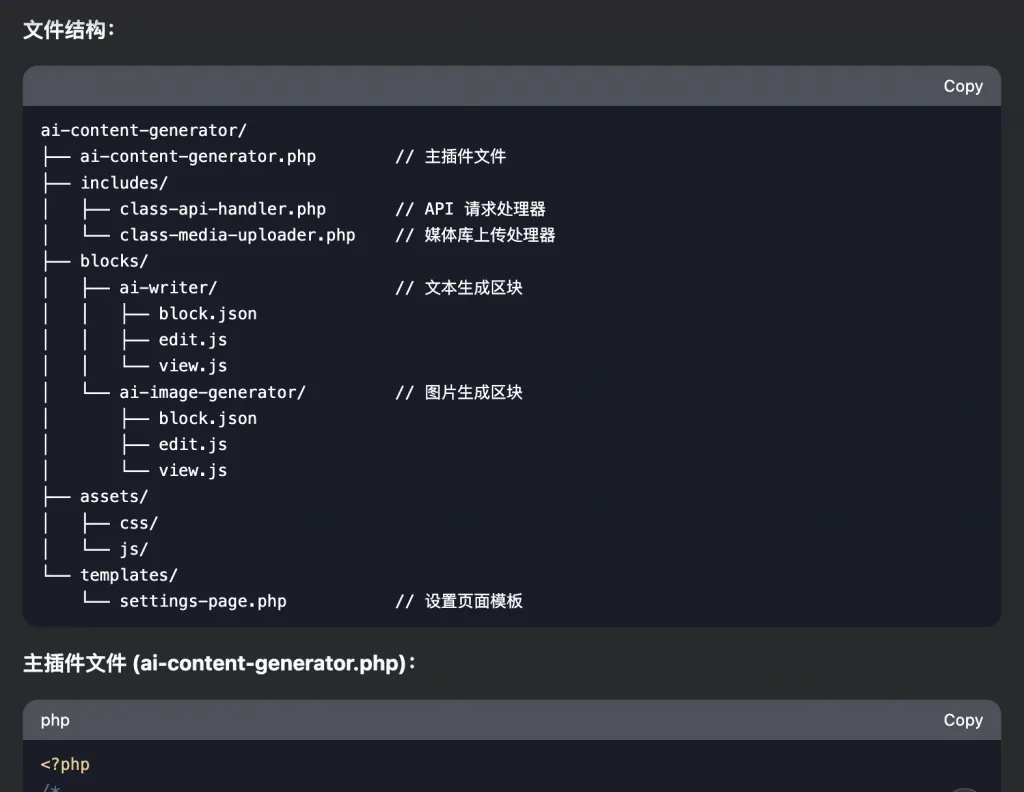
Task: Select class-media-uploader.php in the tree
Action: pyautogui.click(x=237, y=235)
